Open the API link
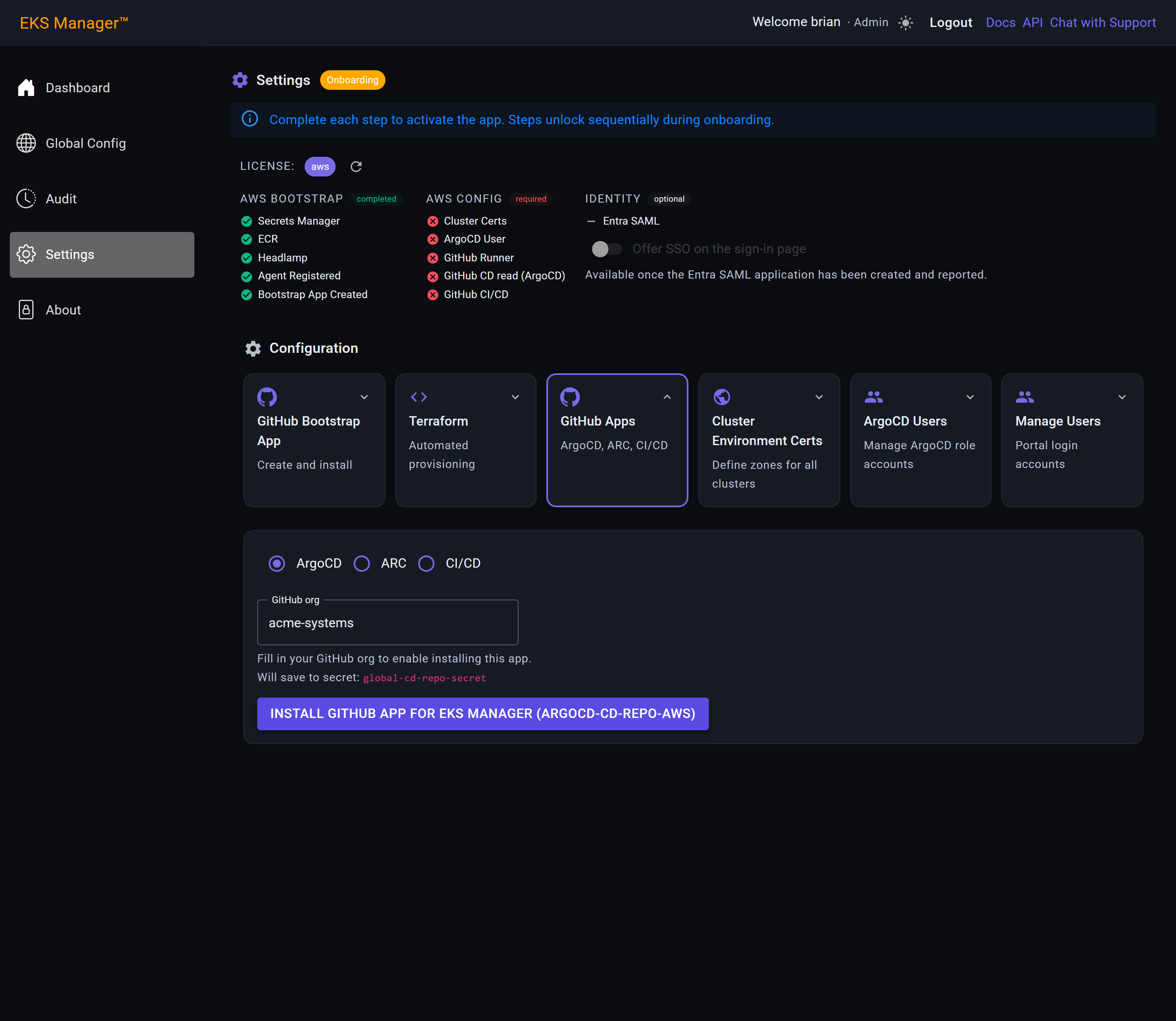The width and height of the screenshot is (1176, 1021). (1032, 23)
